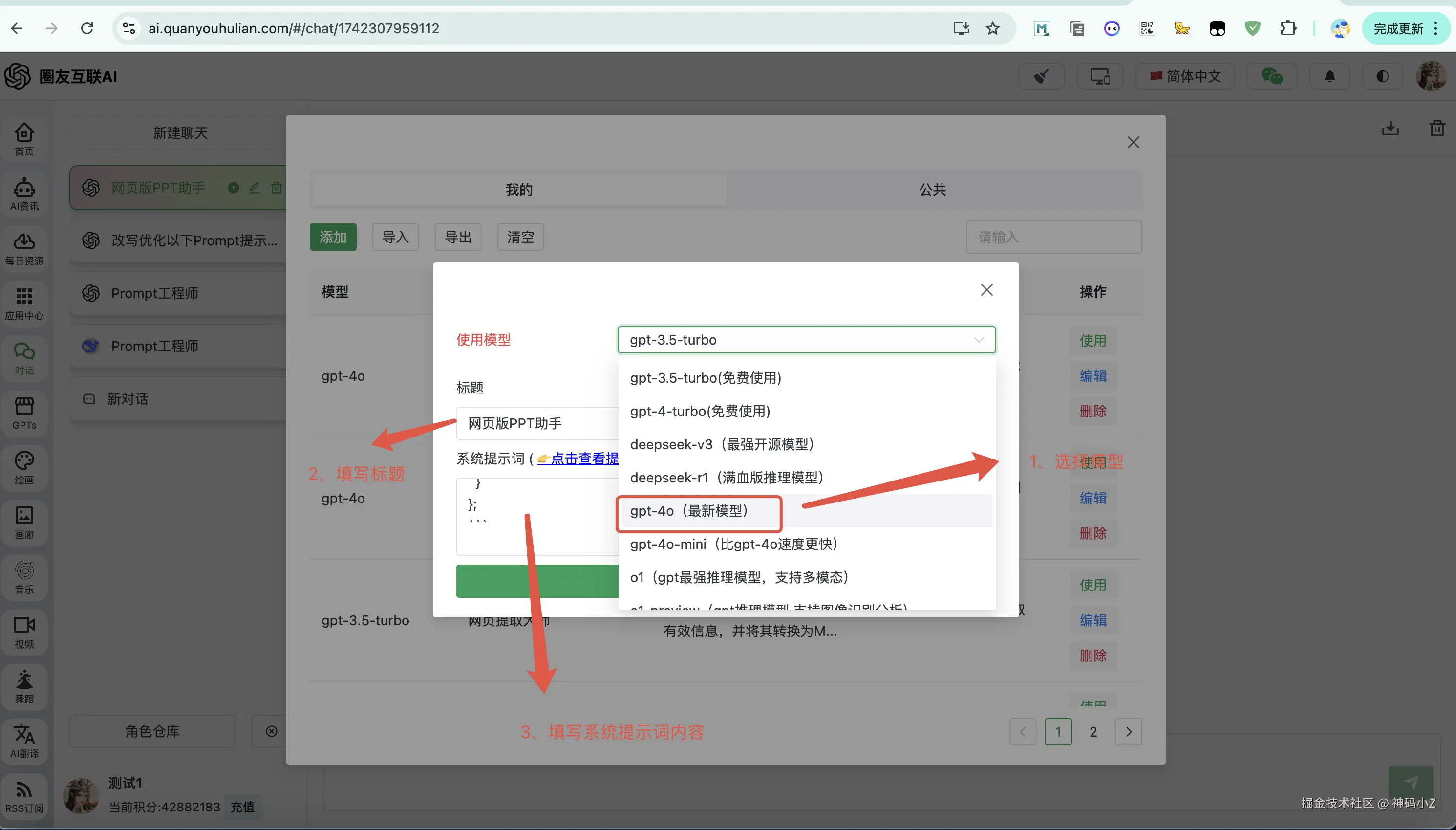
Task: Switch to the 我的 tab
Action: (518, 190)
